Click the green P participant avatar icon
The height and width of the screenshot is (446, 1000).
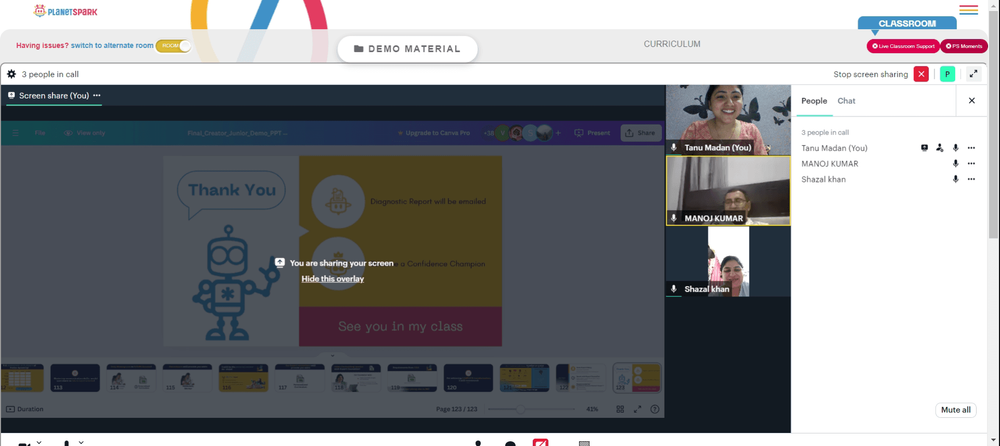click(948, 74)
